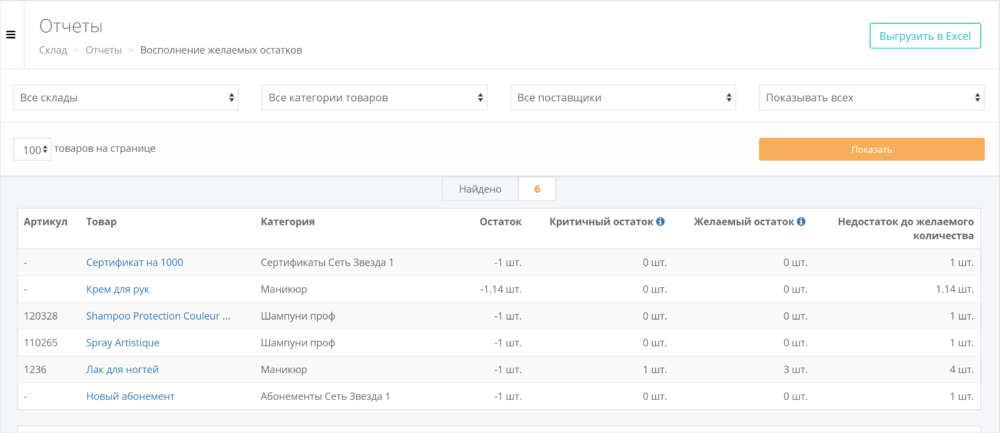The image size is (1000, 433).
Task: Open product Spray Artistique
Action: [122, 342]
